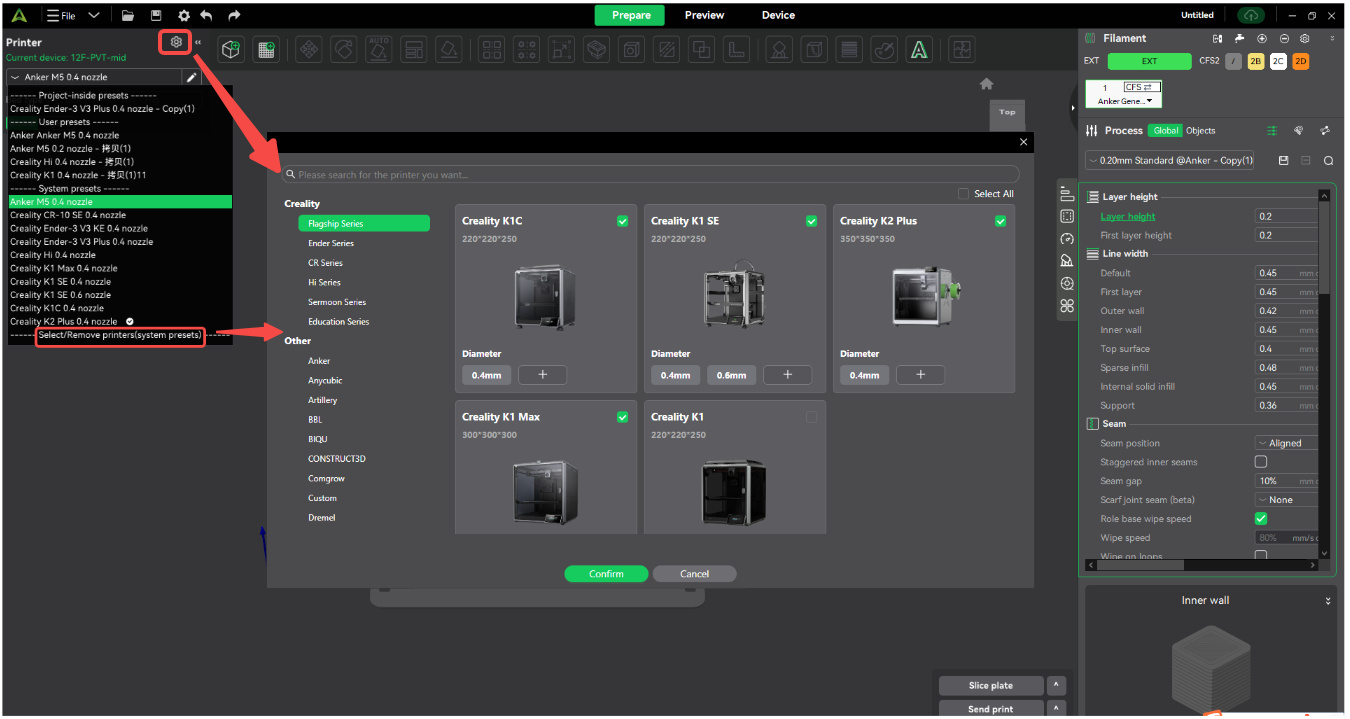The image size is (1350, 719).
Task: Open the Speed settings tab icon
Action: point(1067,238)
